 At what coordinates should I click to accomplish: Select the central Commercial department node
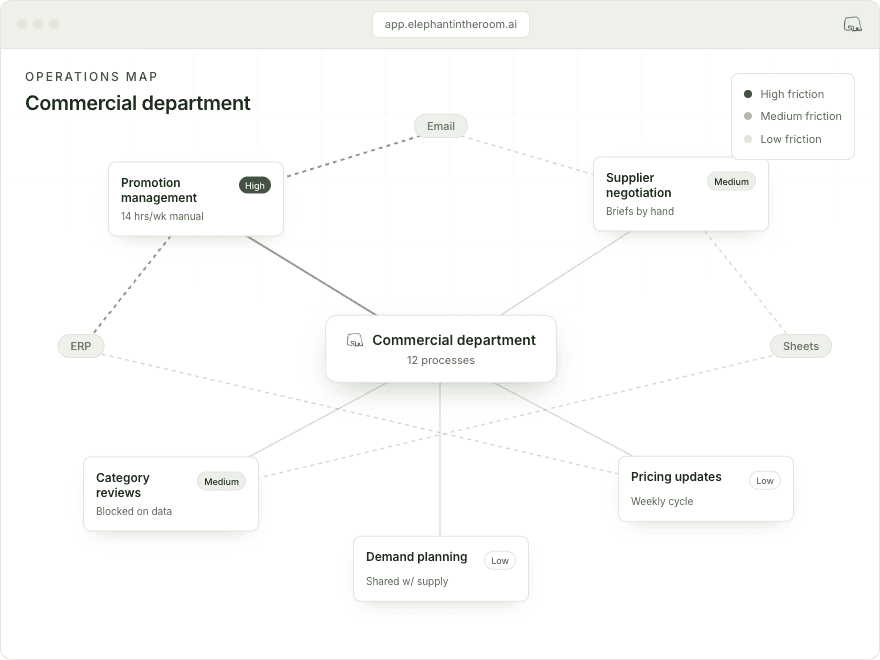[441, 349]
